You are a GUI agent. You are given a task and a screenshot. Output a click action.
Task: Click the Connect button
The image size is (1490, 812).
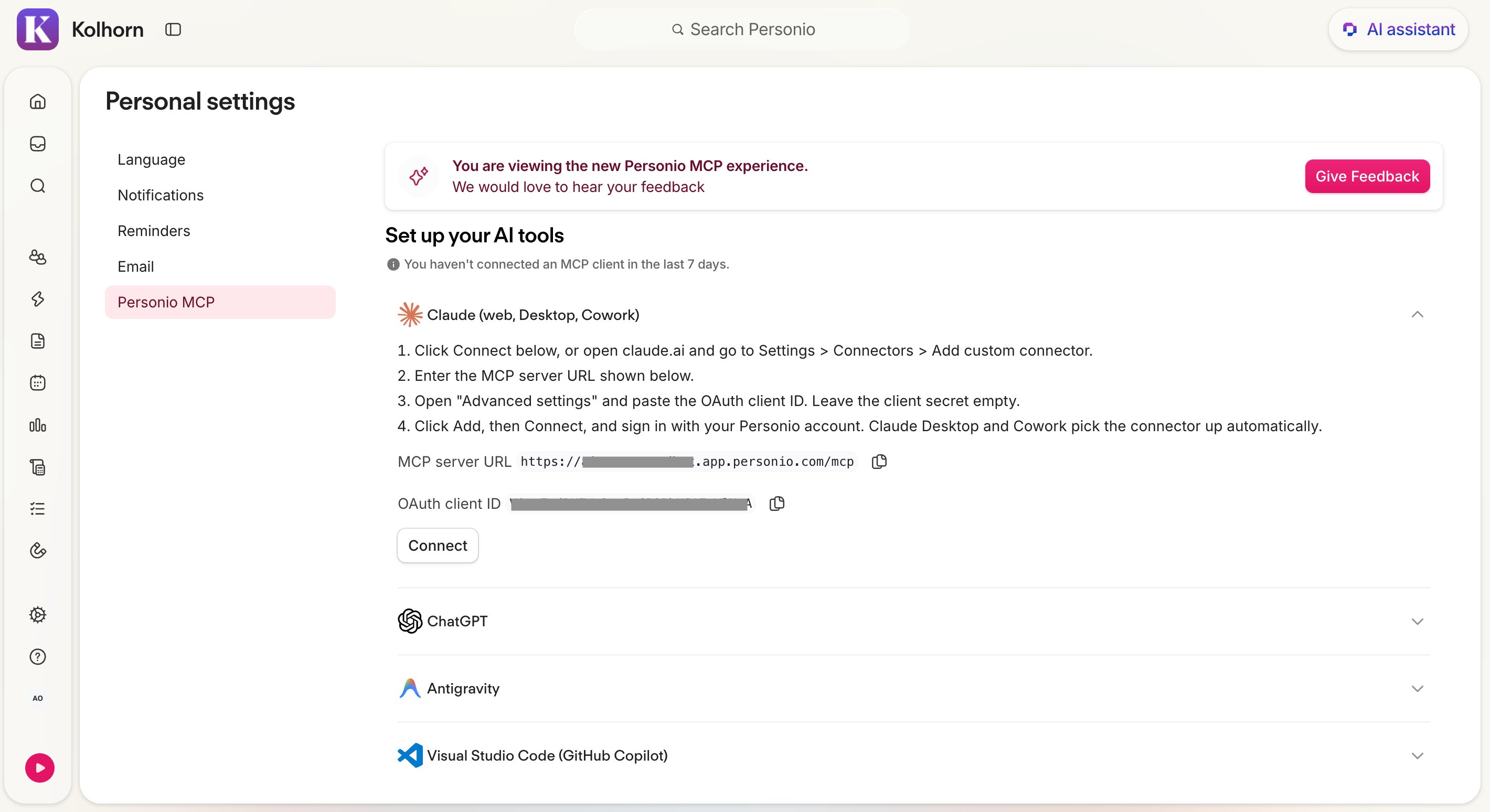(x=438, y=546)
